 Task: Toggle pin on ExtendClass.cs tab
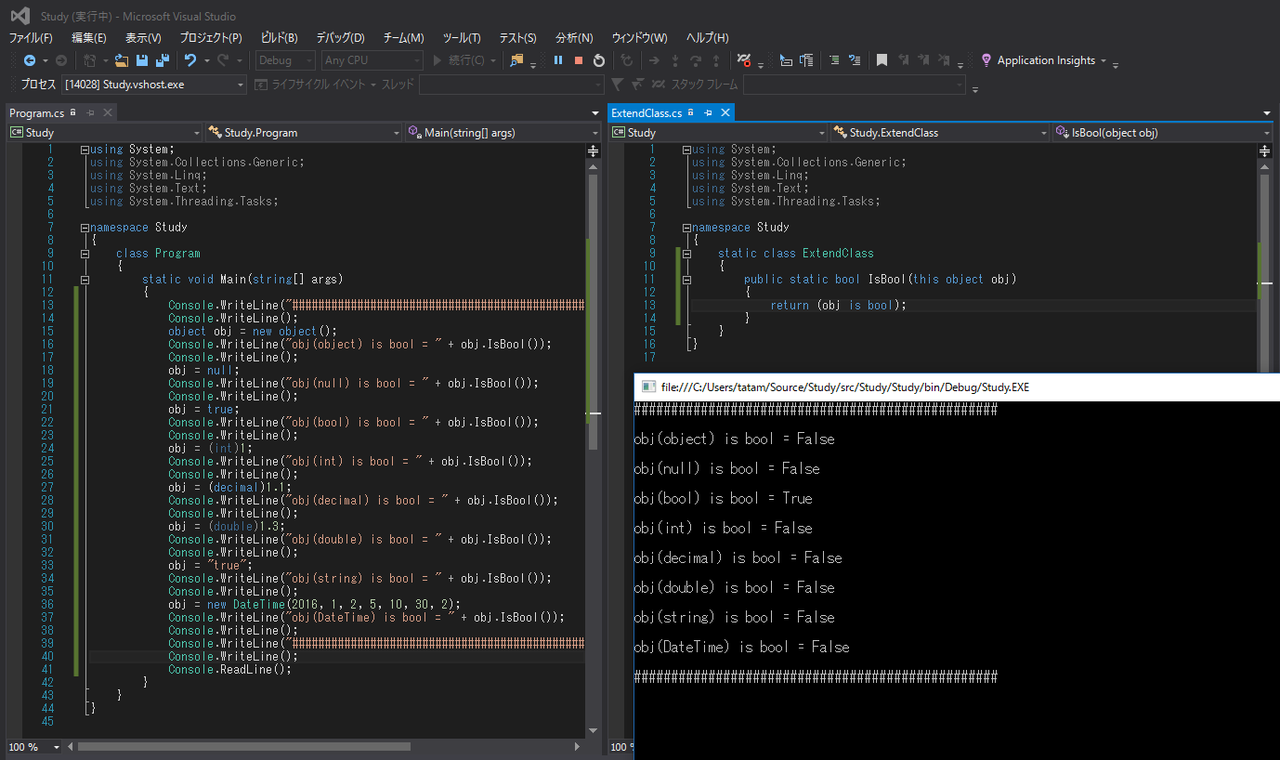click(x=707, y=113)
